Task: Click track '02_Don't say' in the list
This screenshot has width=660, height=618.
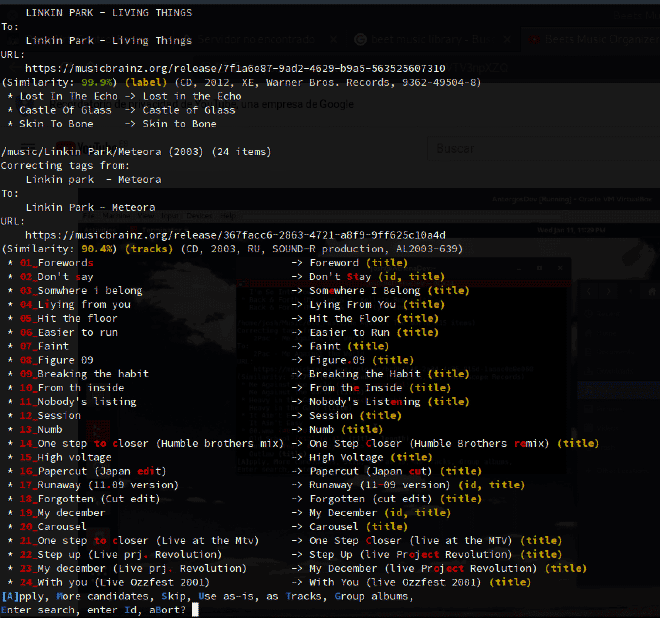Action: click(56, 277)
